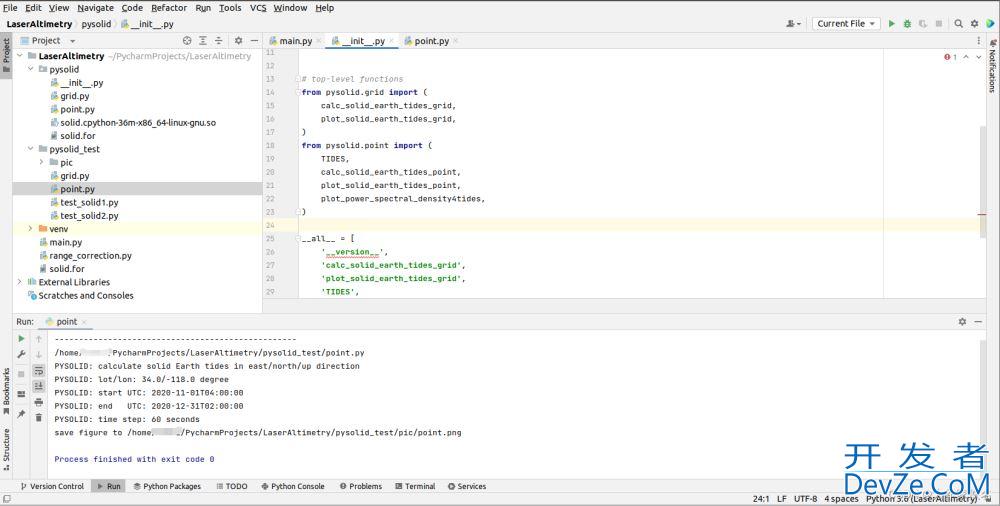Toggle Soft-Wrap in Run console
The height and width of the screenshot is (506, 1000).
pos(39,370)
